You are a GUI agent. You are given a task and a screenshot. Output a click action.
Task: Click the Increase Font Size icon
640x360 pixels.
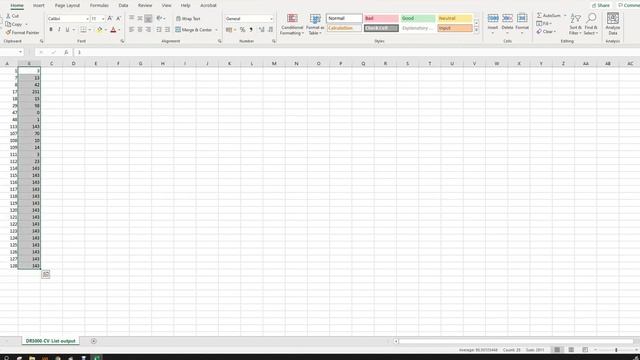pyautogui.click(x=110, y=18)
